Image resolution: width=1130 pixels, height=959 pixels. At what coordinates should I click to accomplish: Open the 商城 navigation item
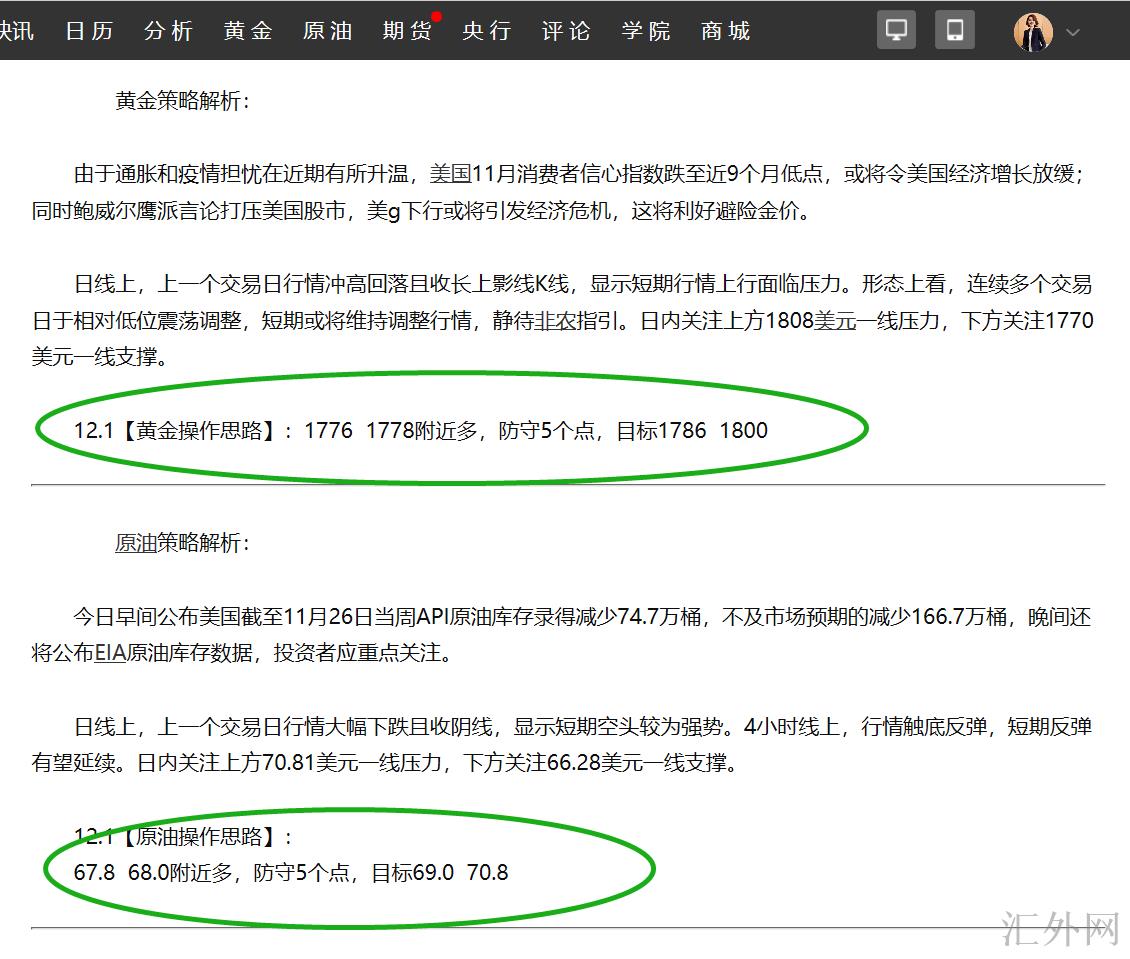[x=725, y=31]
